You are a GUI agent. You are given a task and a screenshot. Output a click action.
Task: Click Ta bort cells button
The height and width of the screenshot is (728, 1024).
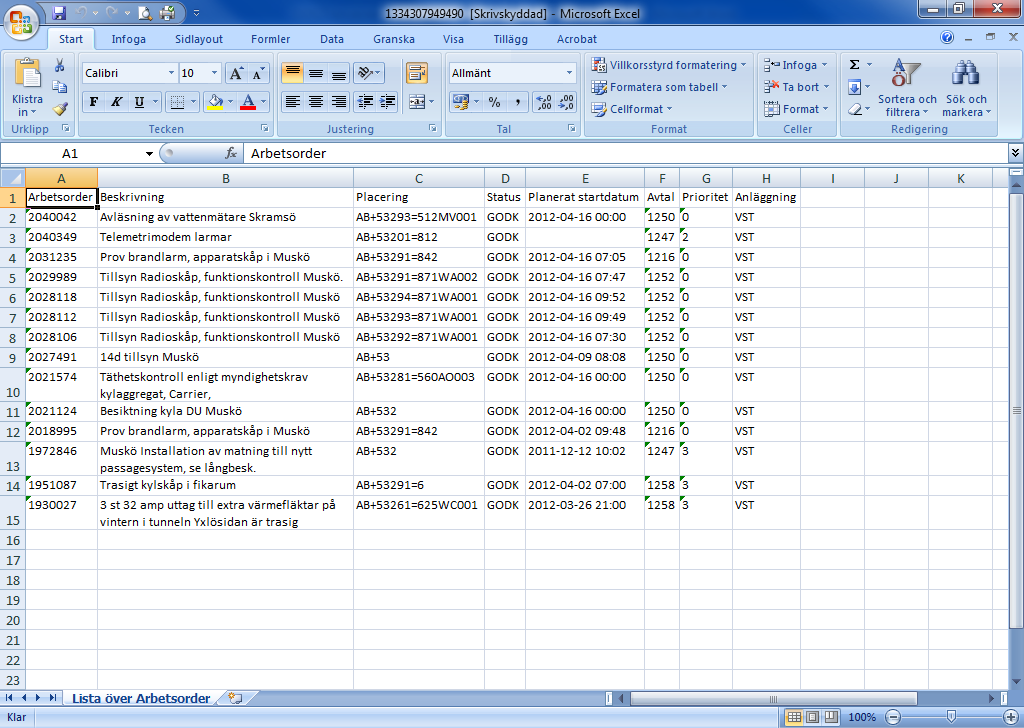pyautogui.click(x=796, y=87)
